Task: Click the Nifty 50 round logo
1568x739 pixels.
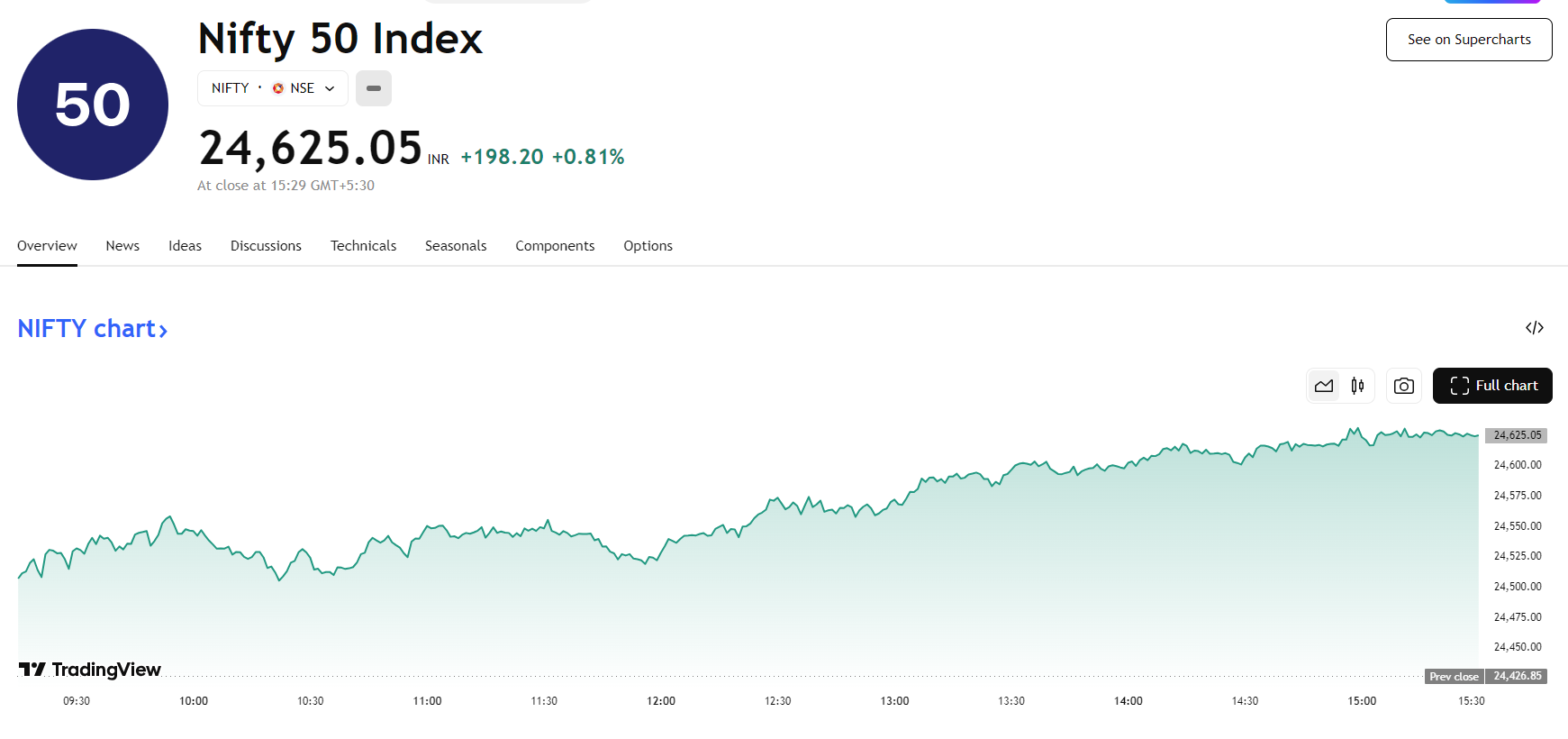Action: pyautogui.click(x=93, y=105)
